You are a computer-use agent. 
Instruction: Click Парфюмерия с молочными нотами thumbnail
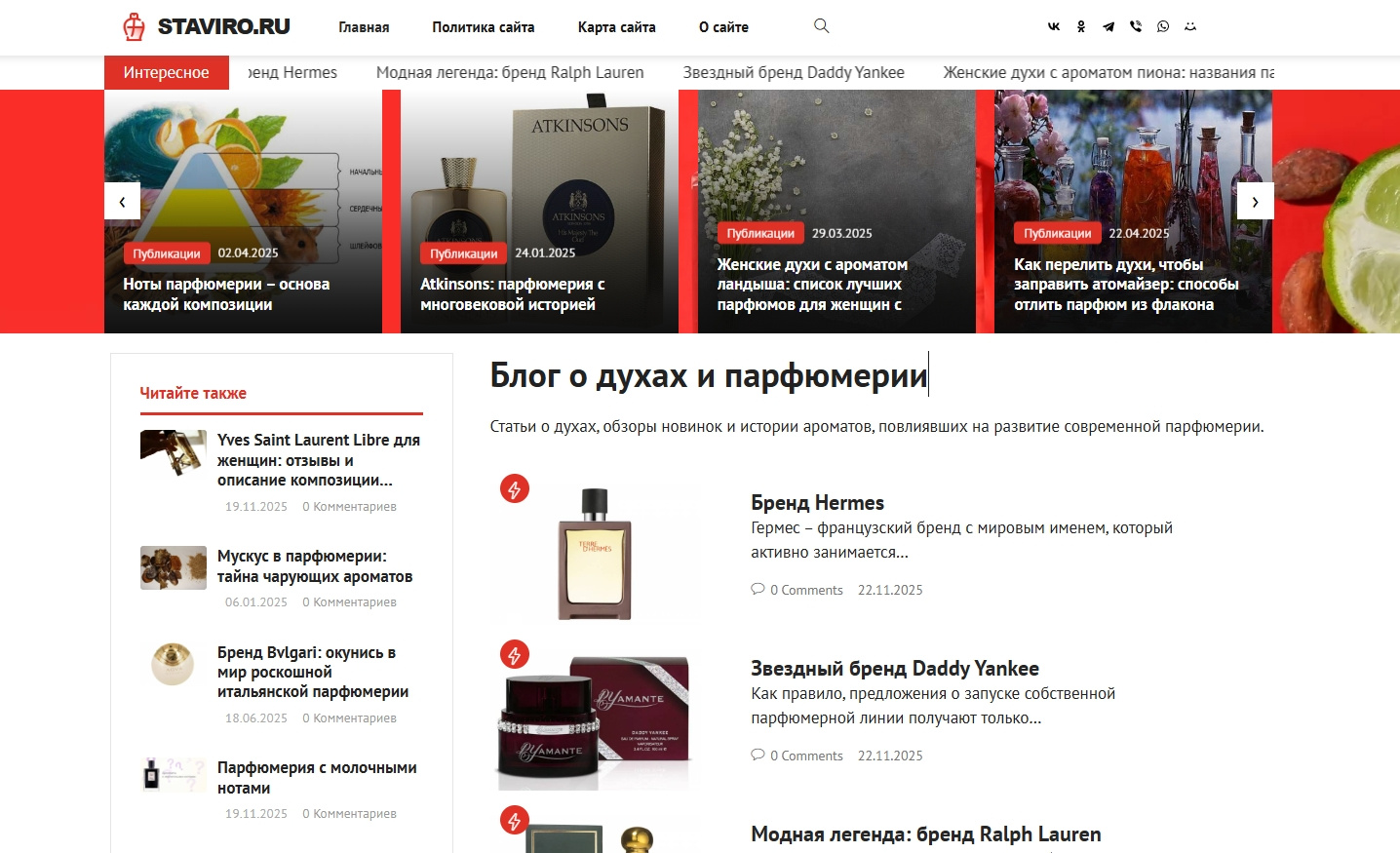tap(174, 775)
